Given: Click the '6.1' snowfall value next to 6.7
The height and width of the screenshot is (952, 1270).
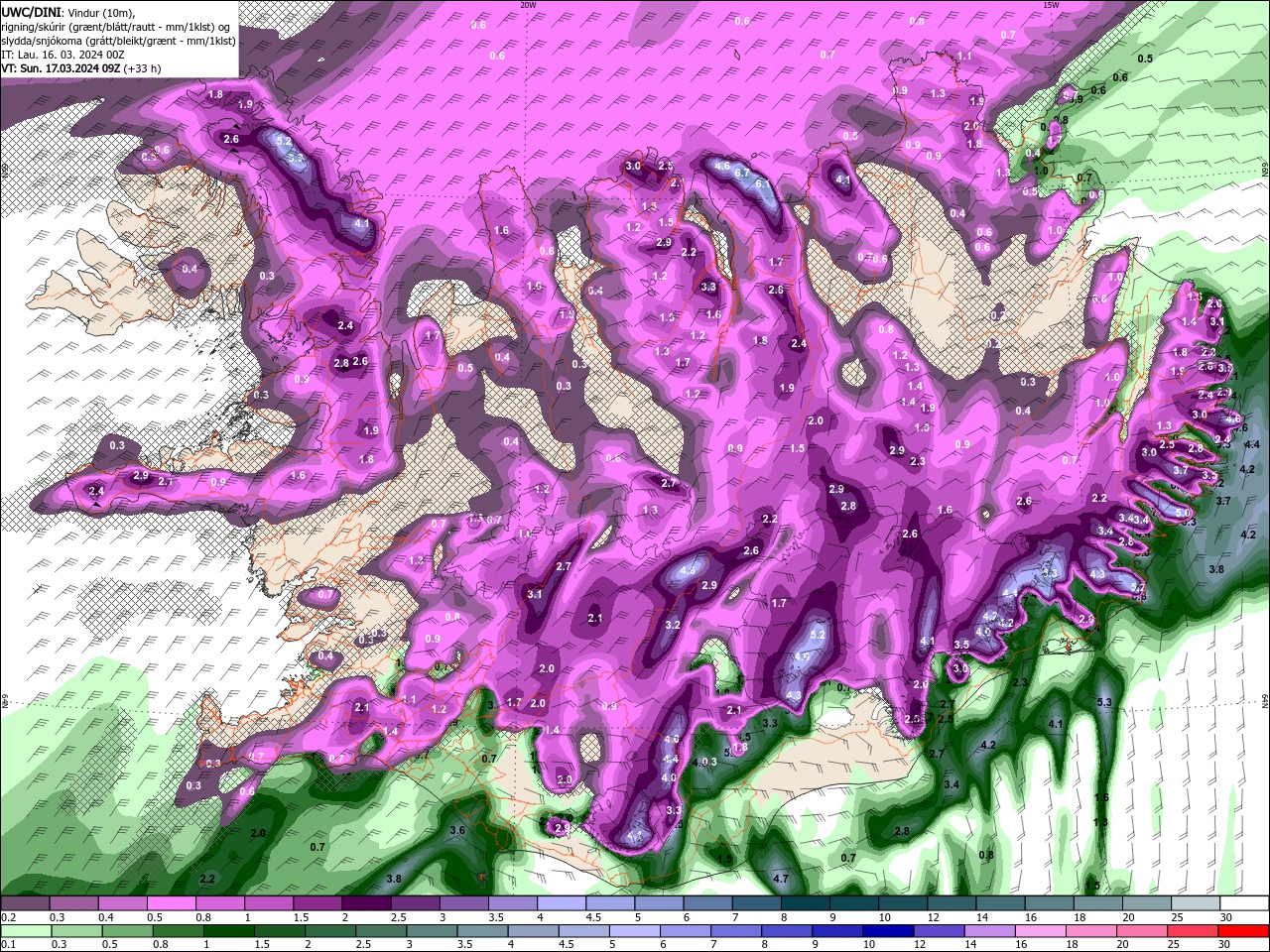Looking at the screenshot, I should (763, 183).
